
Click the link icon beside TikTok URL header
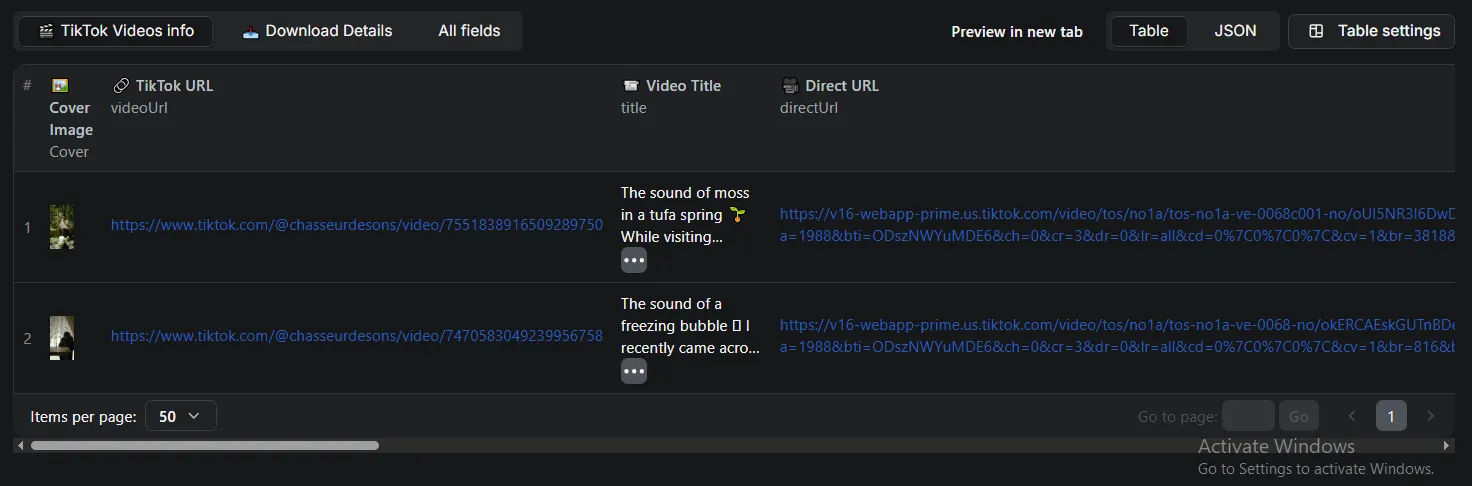pyautogui.click(x=121, y=86)
